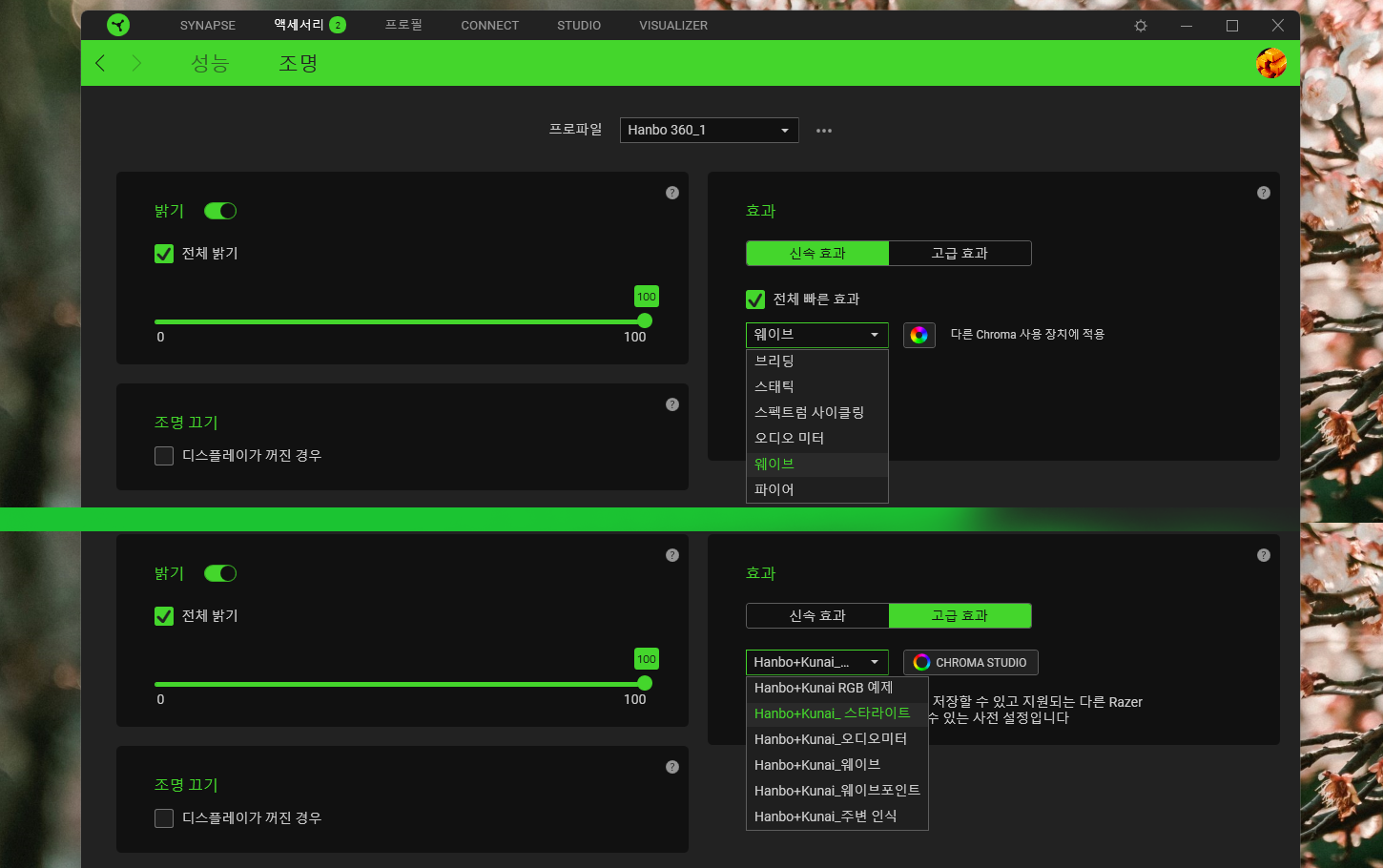Click notification badge on 액세서리 tab
1383x868 pixels.
click(338, 25)
